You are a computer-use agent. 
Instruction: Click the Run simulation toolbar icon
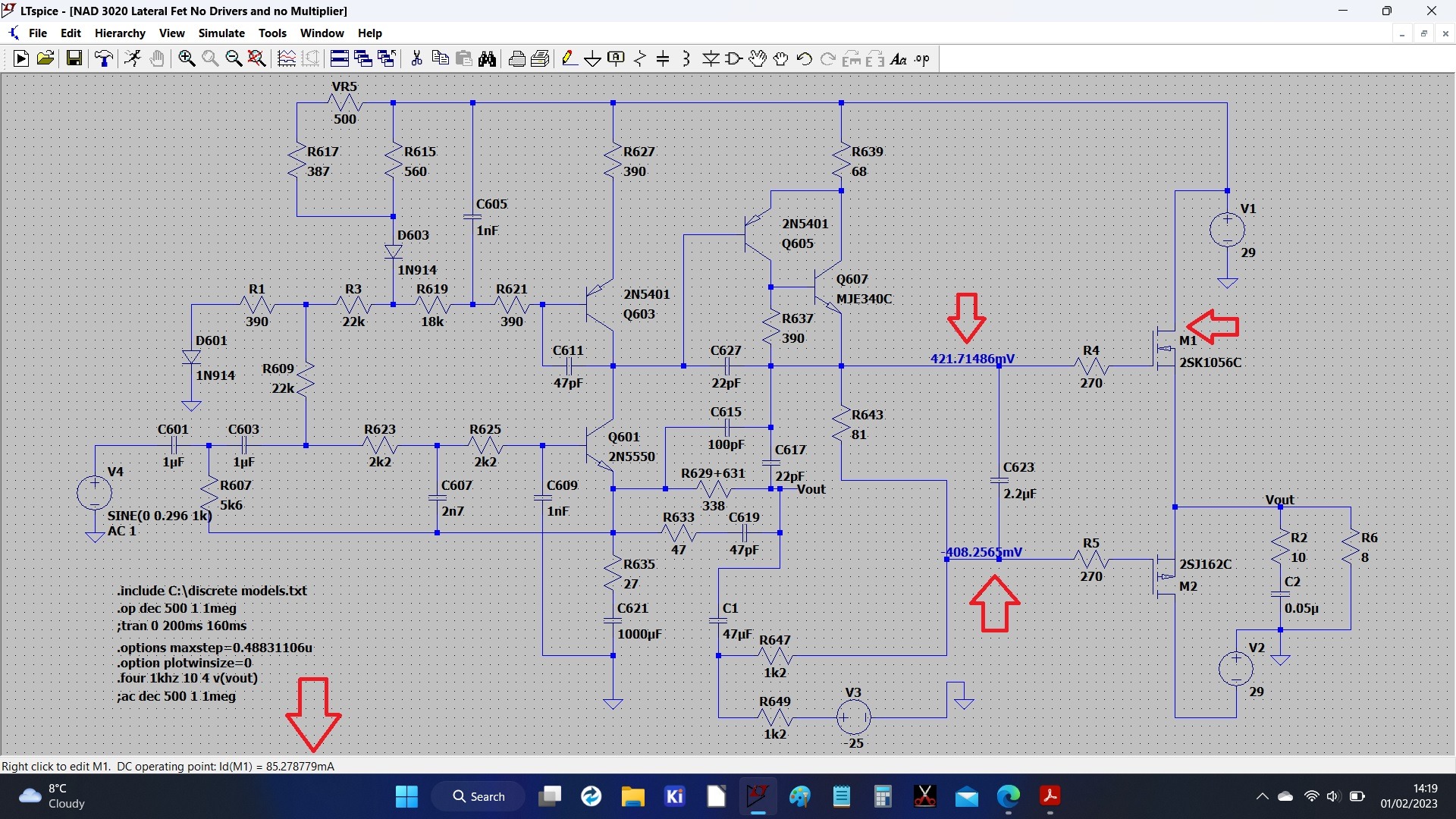pyautogui.click(x=21, y=59)
